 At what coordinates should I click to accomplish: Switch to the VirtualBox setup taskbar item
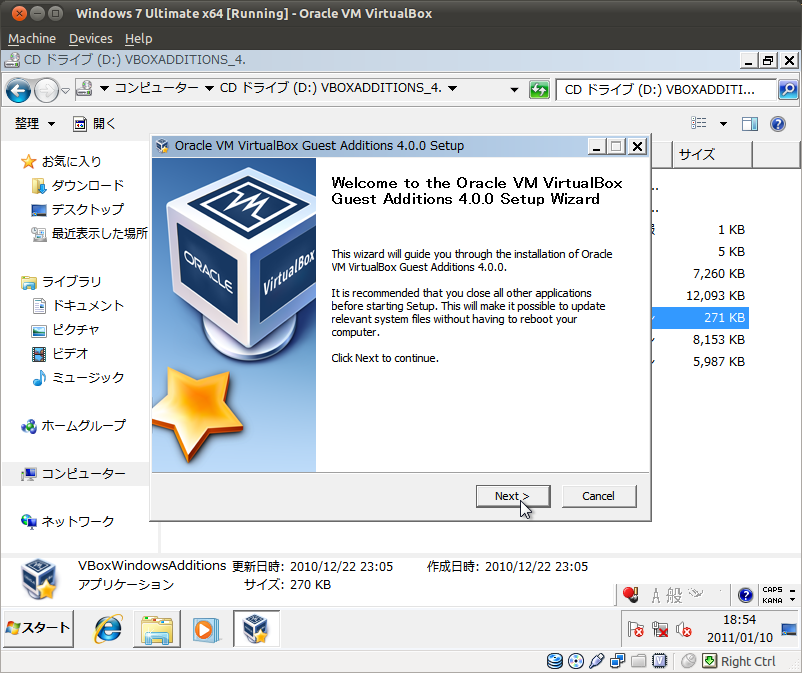click(x=256, y=629)
